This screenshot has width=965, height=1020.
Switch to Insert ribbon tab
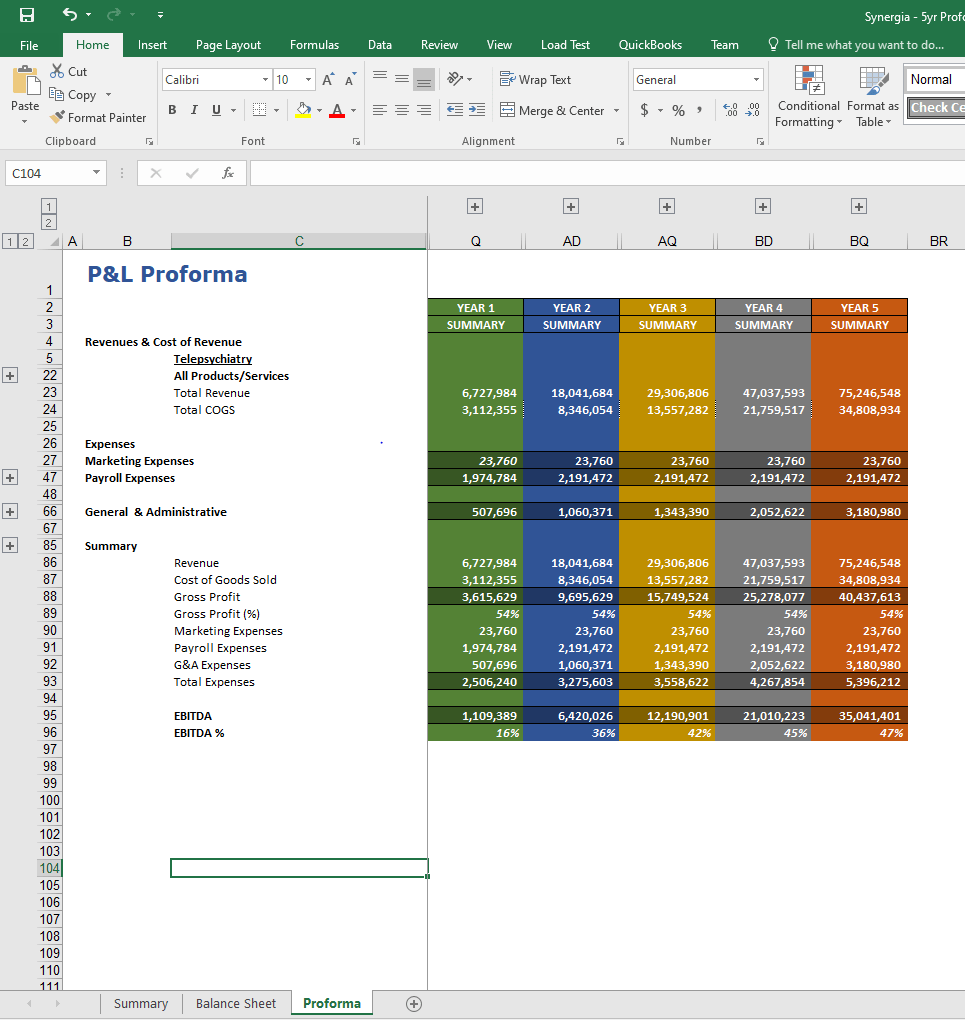(152, 45)
